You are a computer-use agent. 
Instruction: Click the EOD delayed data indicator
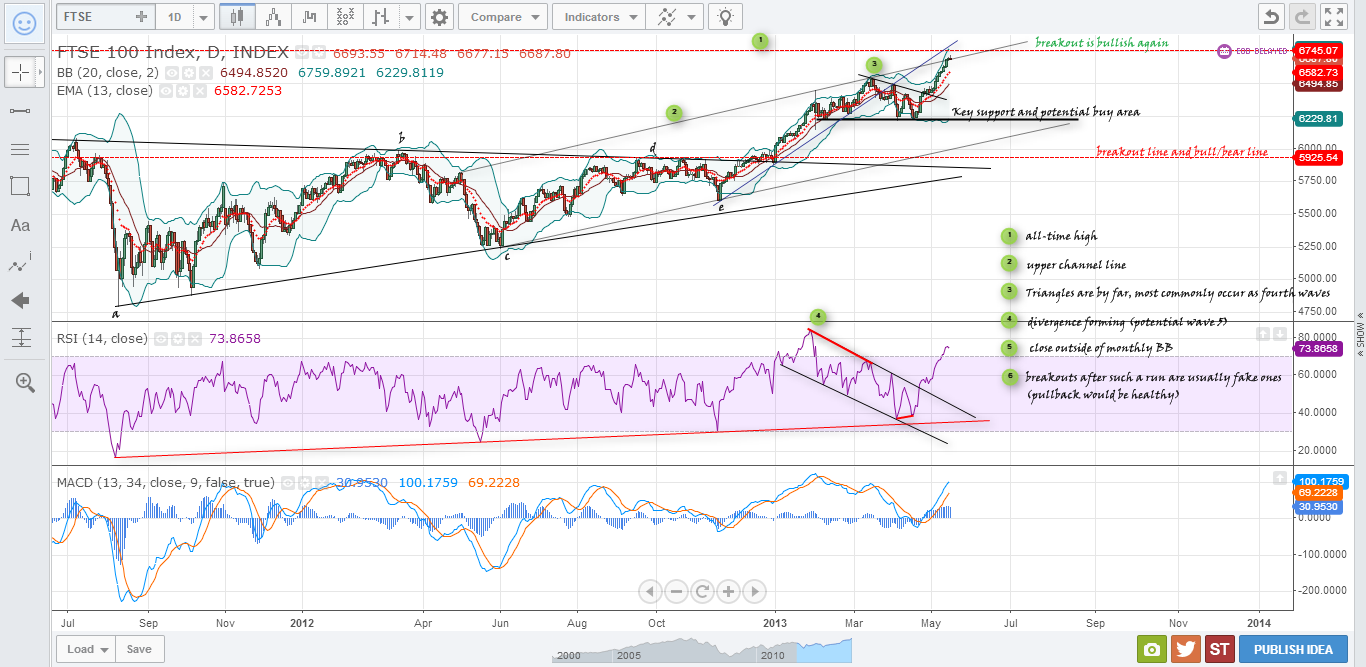(x=1251, y=51)
